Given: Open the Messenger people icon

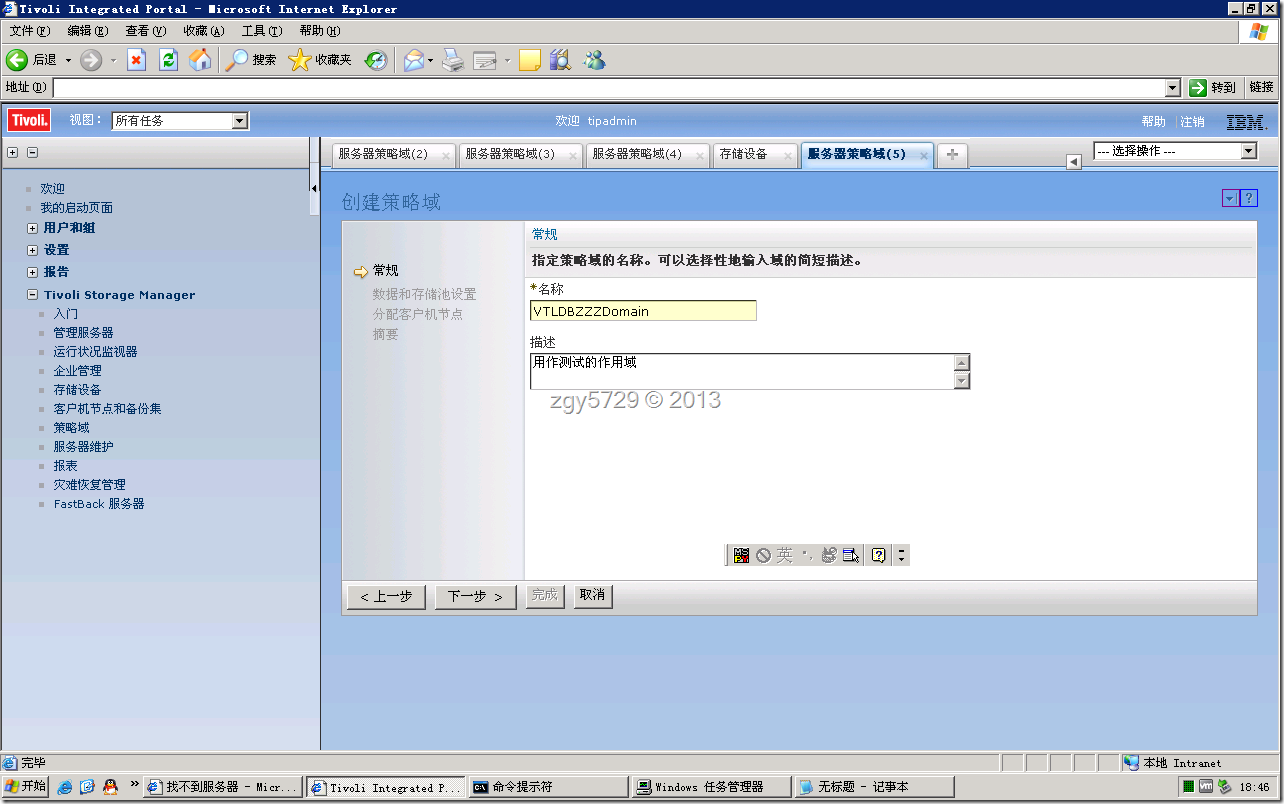Looking at the screenshot, I should coord(595,60).
